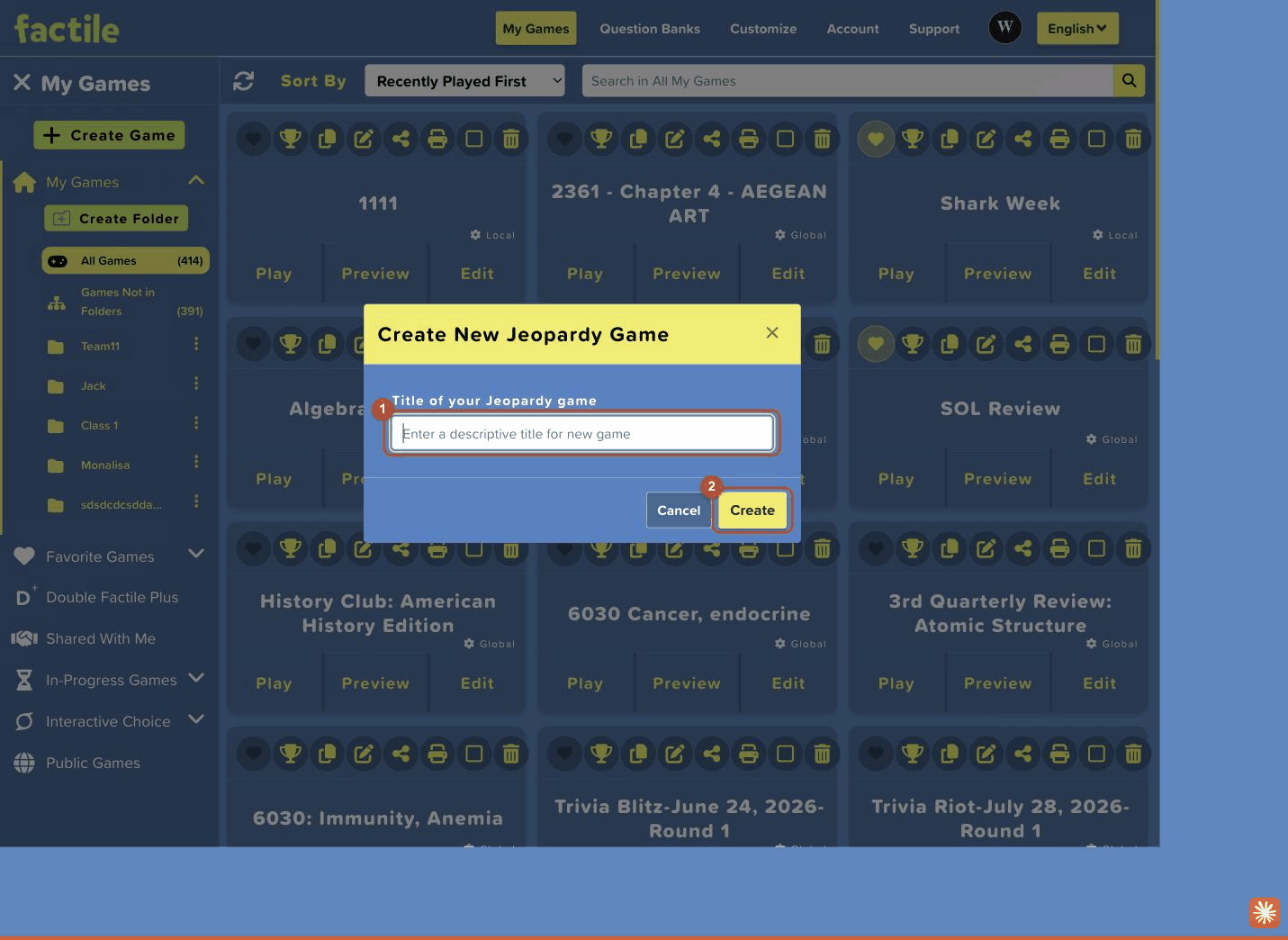
Task: Share the Shark Week game
Action: [1023, 139]
